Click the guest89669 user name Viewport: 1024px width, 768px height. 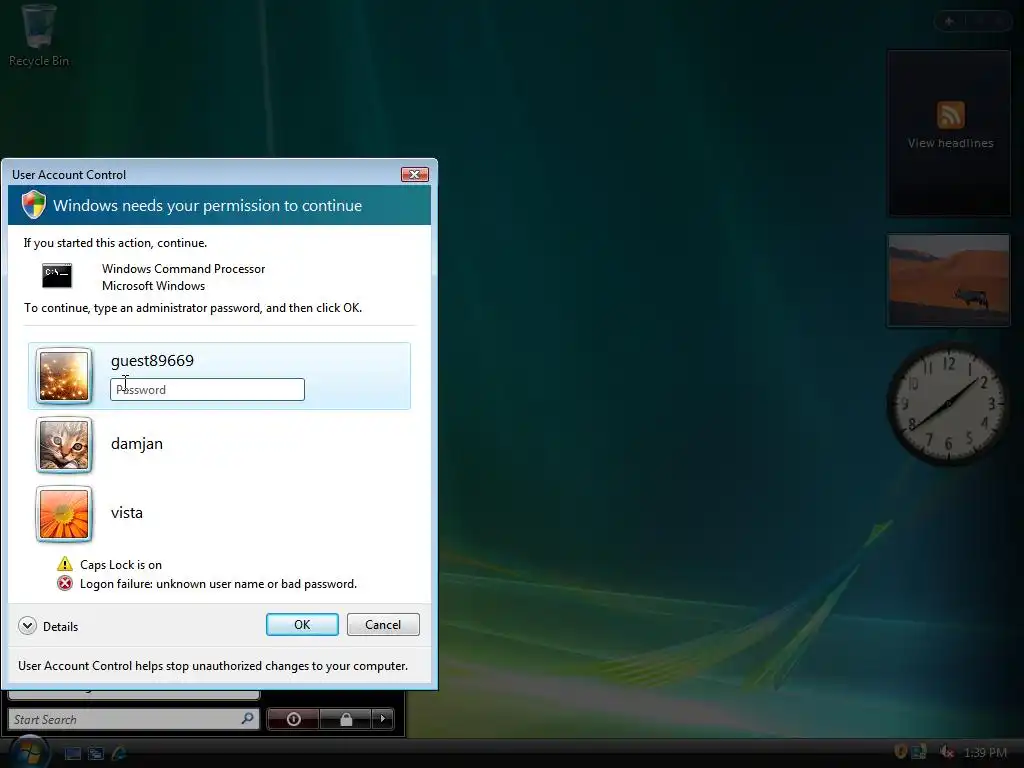pos(152,360)
